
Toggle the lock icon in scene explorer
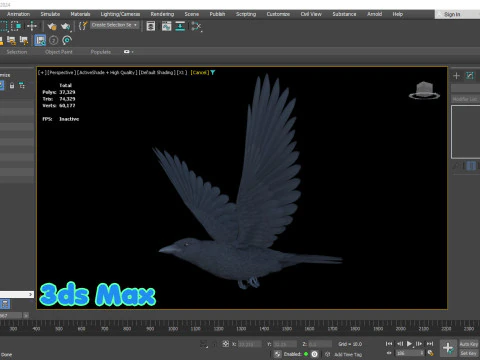click(x=12, y=86)
